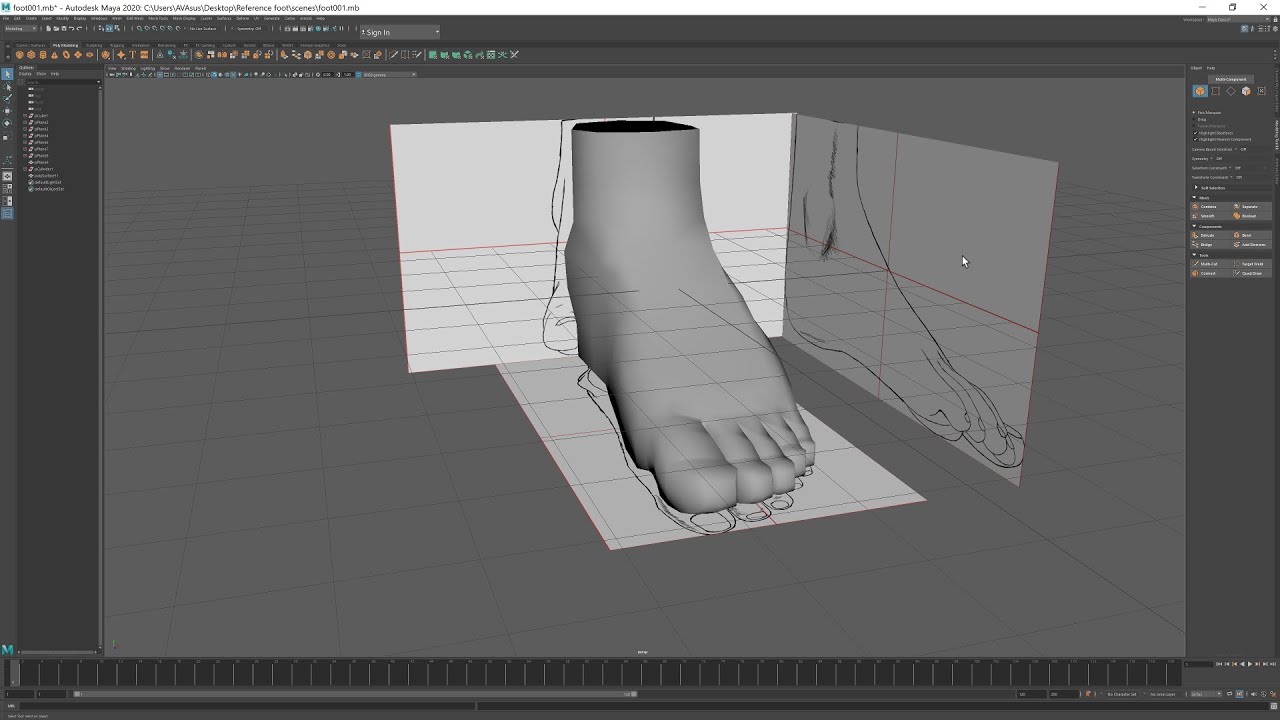1280x720 pixels.
Task: Switch to single-pane layout icon
Action: pos(7,175)
